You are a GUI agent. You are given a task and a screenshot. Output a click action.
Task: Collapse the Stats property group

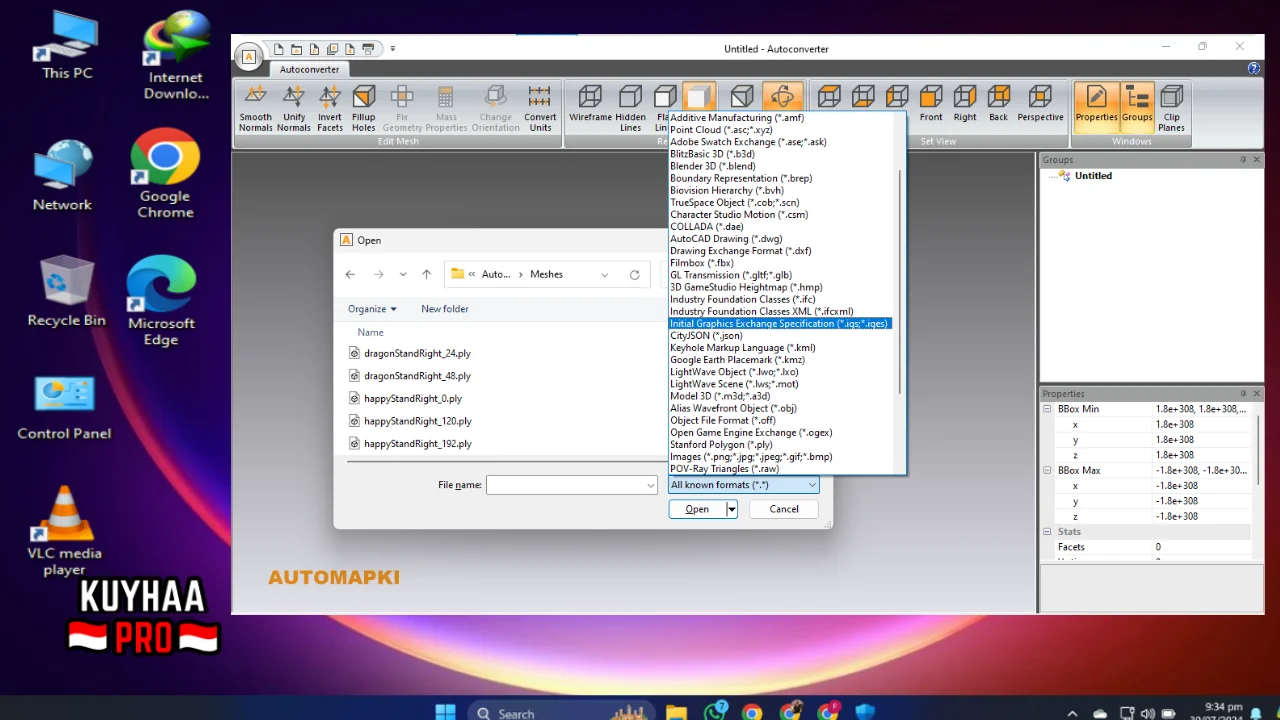click(1048, 531)
